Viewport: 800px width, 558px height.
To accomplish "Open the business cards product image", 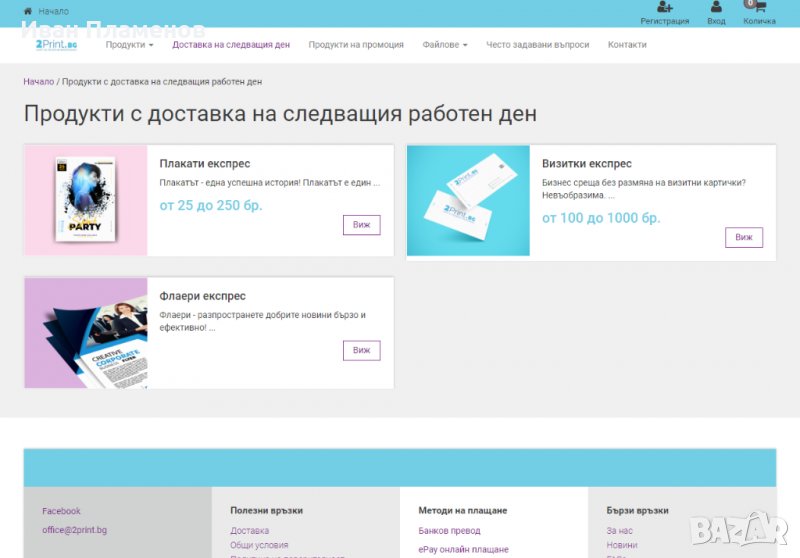I will pos(468,200).
